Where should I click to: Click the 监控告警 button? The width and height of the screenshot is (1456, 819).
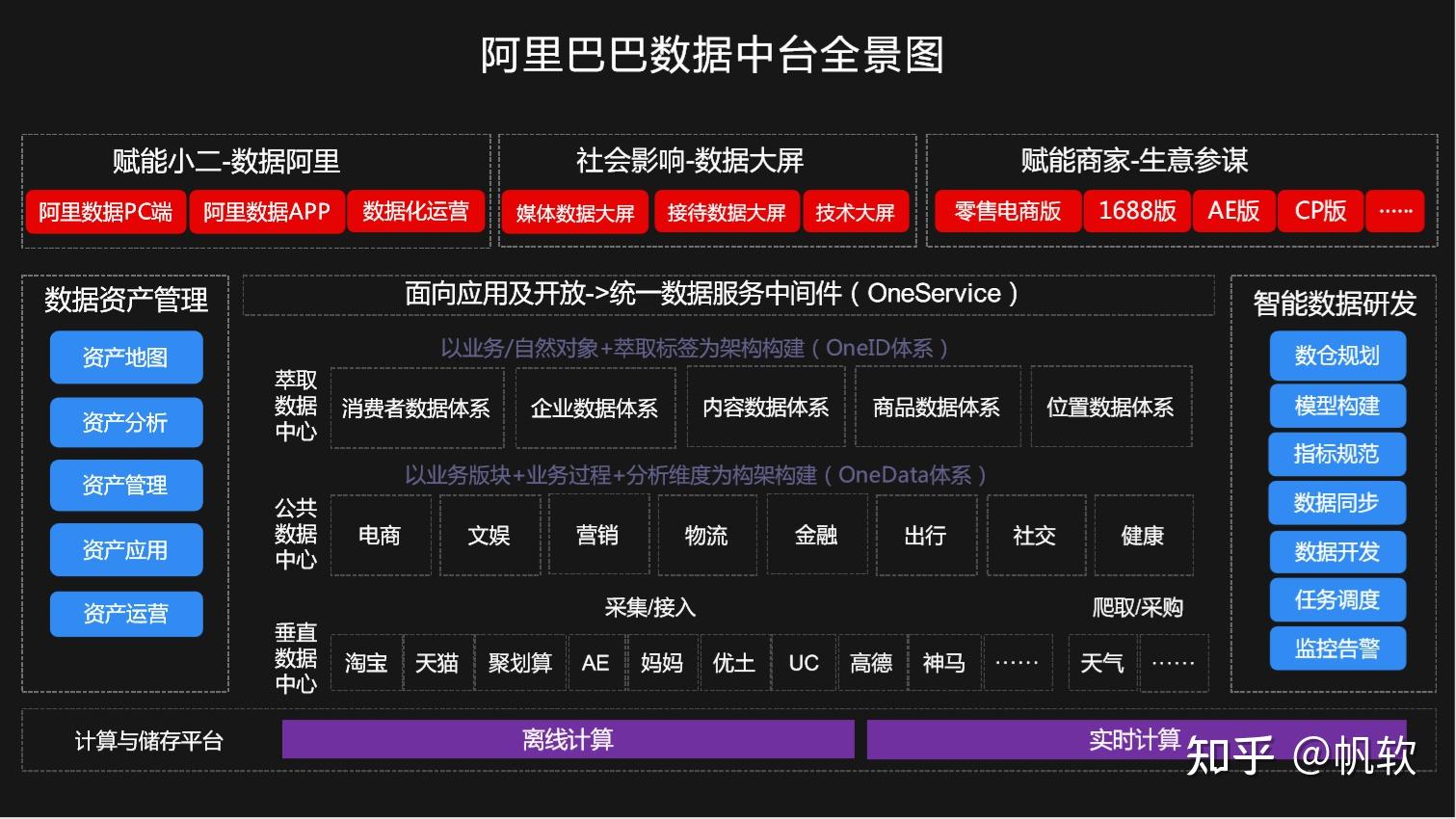click(1337, 648)
